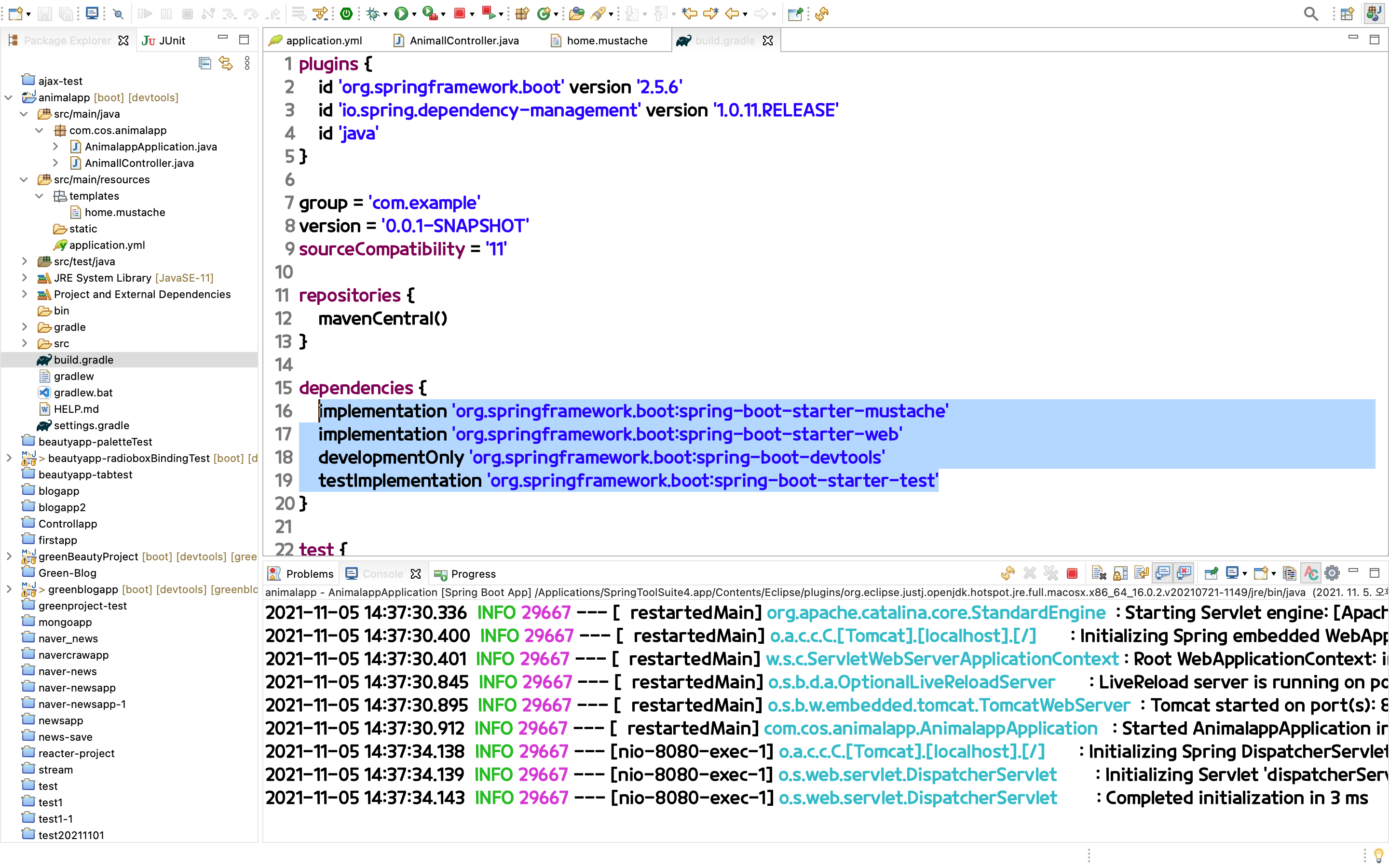The height and width of the screenshot is (868, 1389).
Task: Open the Progress view tab
Action: (x=465, y=573)
